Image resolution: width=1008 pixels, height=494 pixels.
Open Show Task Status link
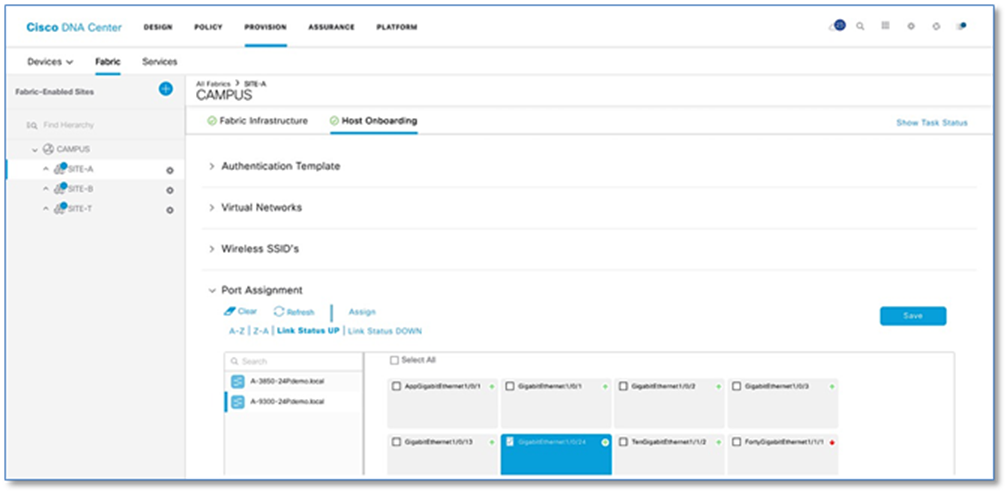(x=932, y=123)
